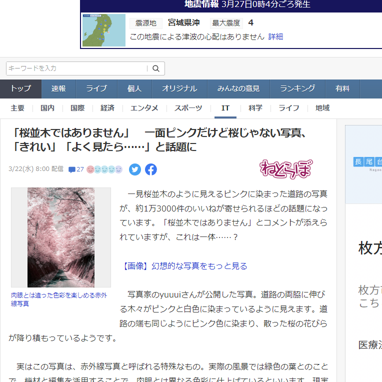Open the reaction emoji faces row
This screenshot has height=382, width=382.
[104, 169]
